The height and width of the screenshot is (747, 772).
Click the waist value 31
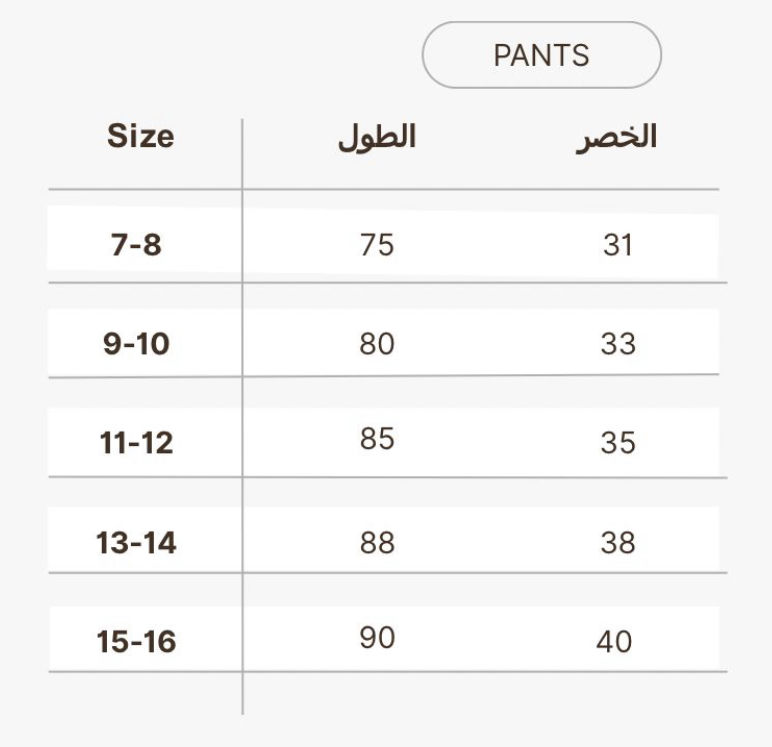pyautogui.click(x=618, y=244)
